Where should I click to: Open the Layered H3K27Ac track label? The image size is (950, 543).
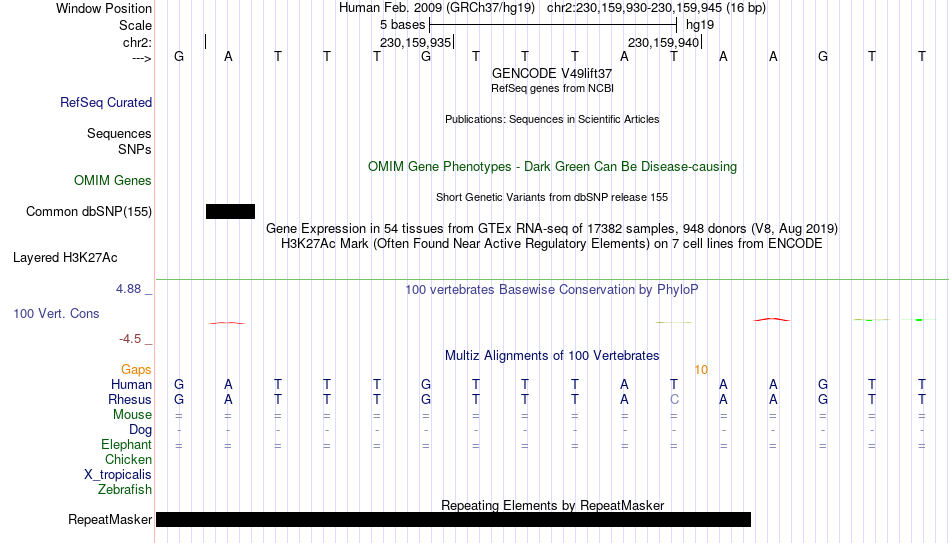(x=65, y=258)
